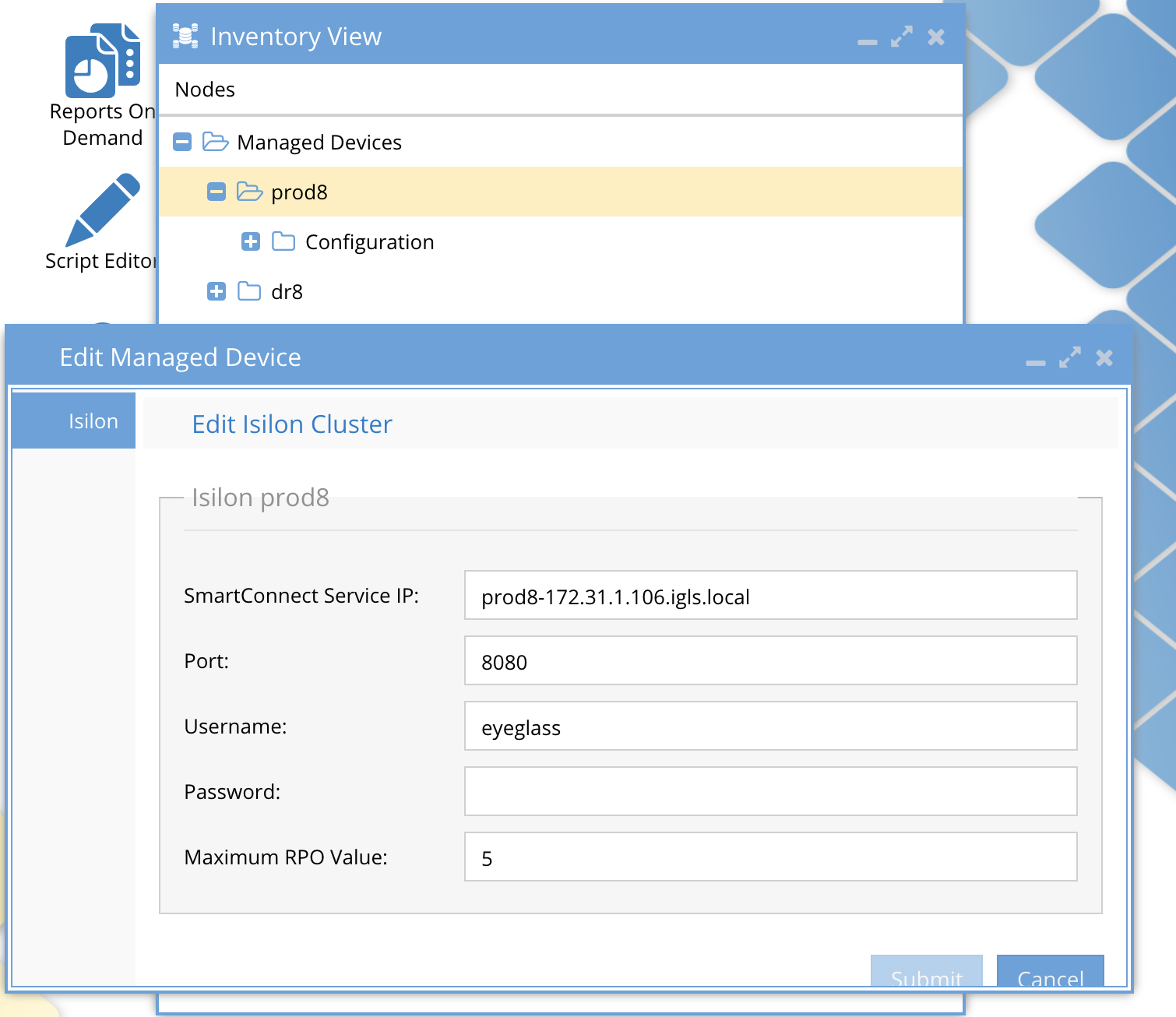Click the Password label
The width and height of the screenshot is (1176, 1017).
(232, 792)
